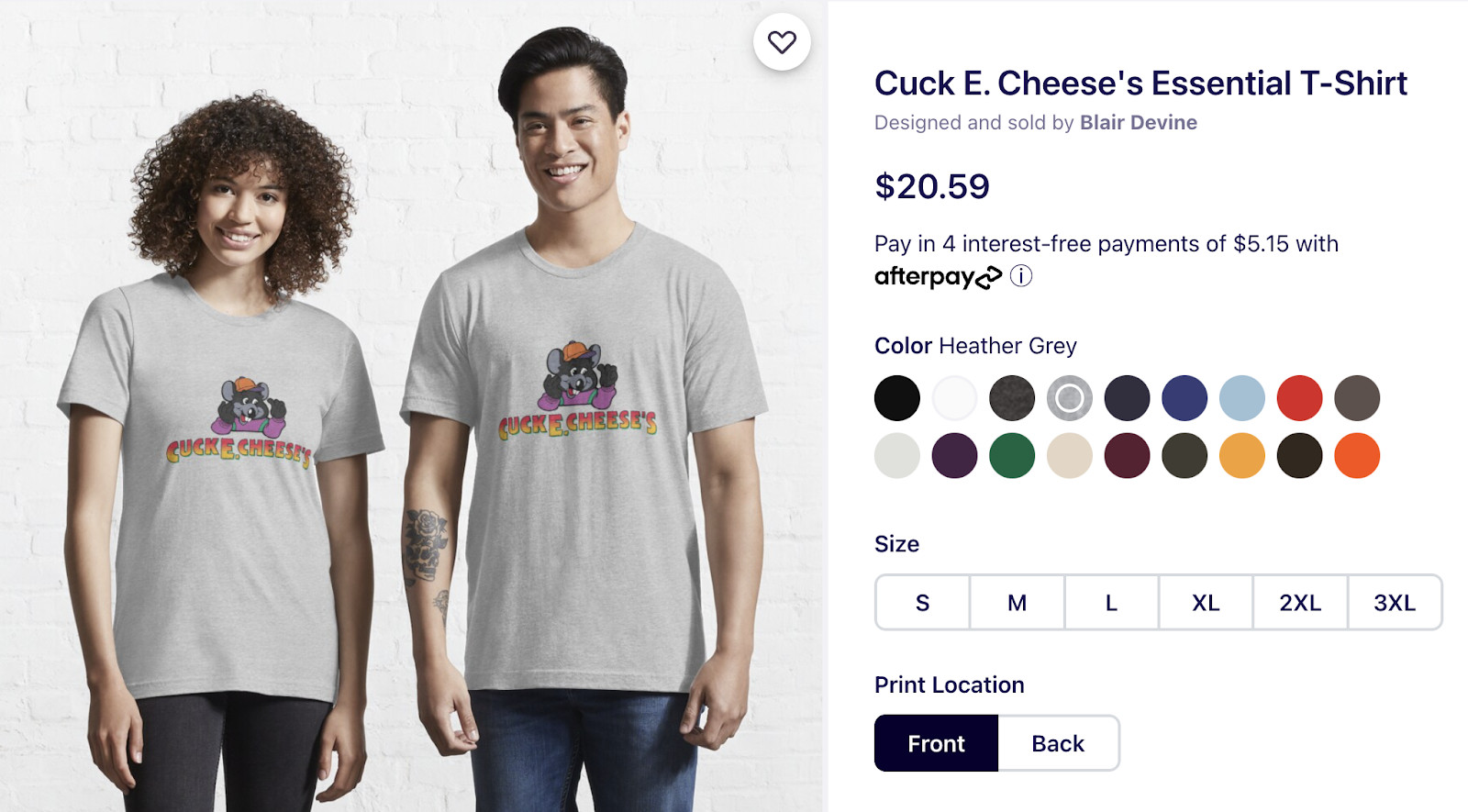
Task: Choose size XL
Action: pos(1206,603)
